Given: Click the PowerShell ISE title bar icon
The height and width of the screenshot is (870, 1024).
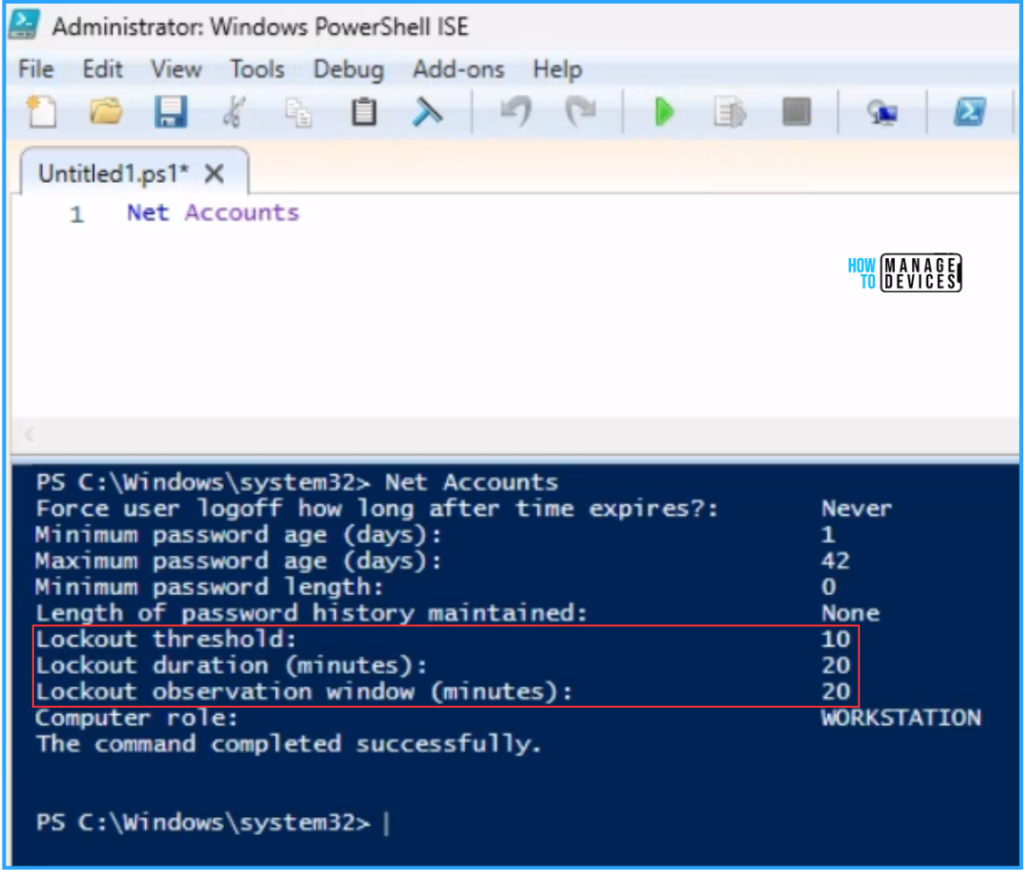Looking at the screenshot, I should pos(25,25).
